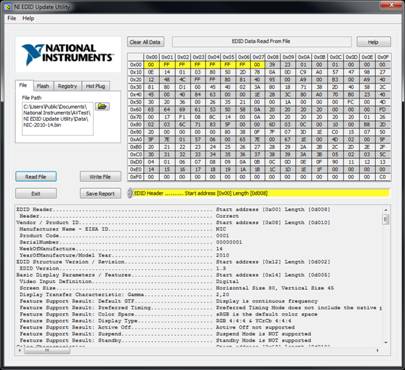Switch to the File tab
Image resolution: width=405 pixels, height=370 pixels.
[x=23, y=86]
